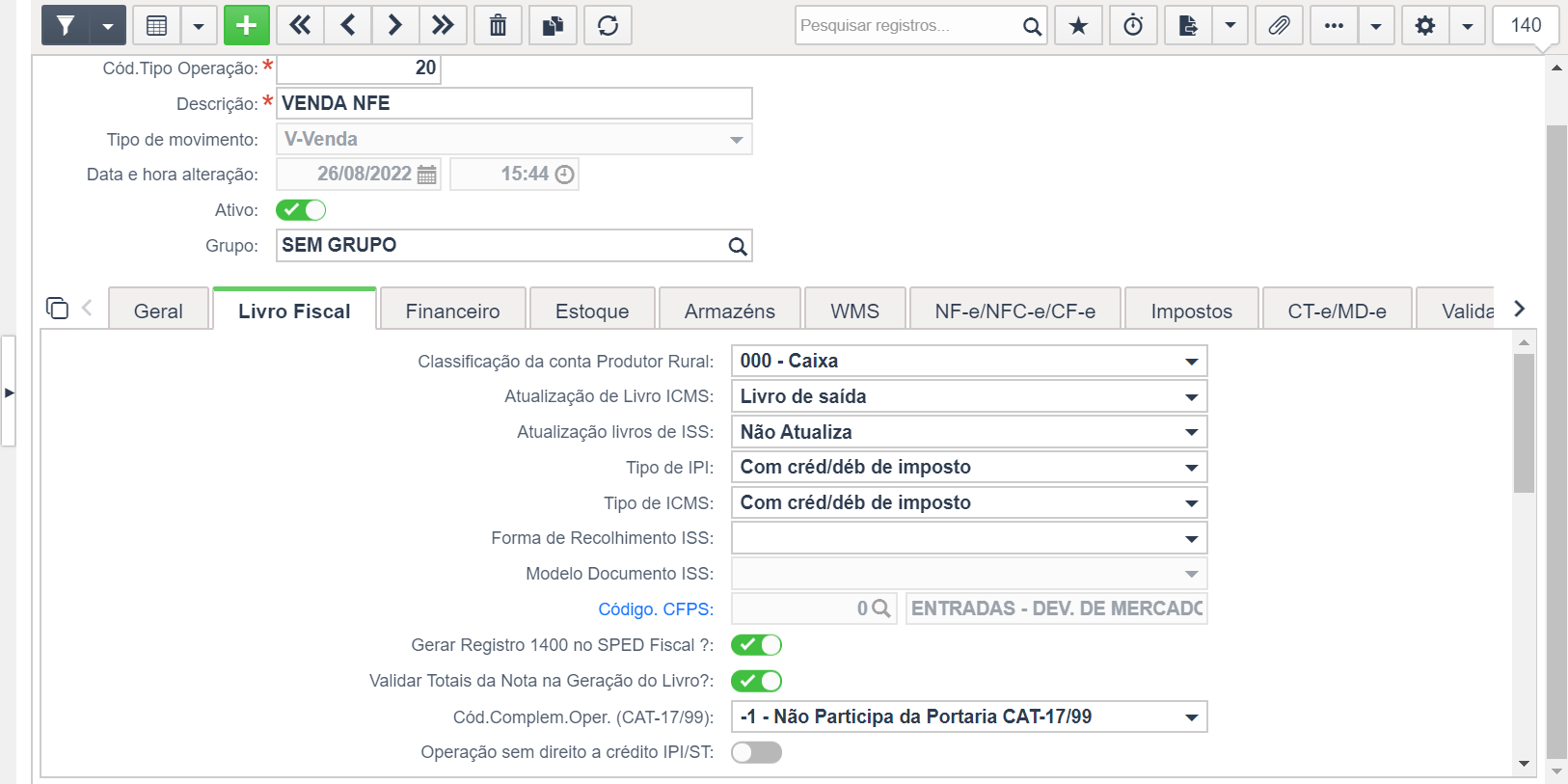
Task: Open the Financeiro tab
Action: click(452, 311)
